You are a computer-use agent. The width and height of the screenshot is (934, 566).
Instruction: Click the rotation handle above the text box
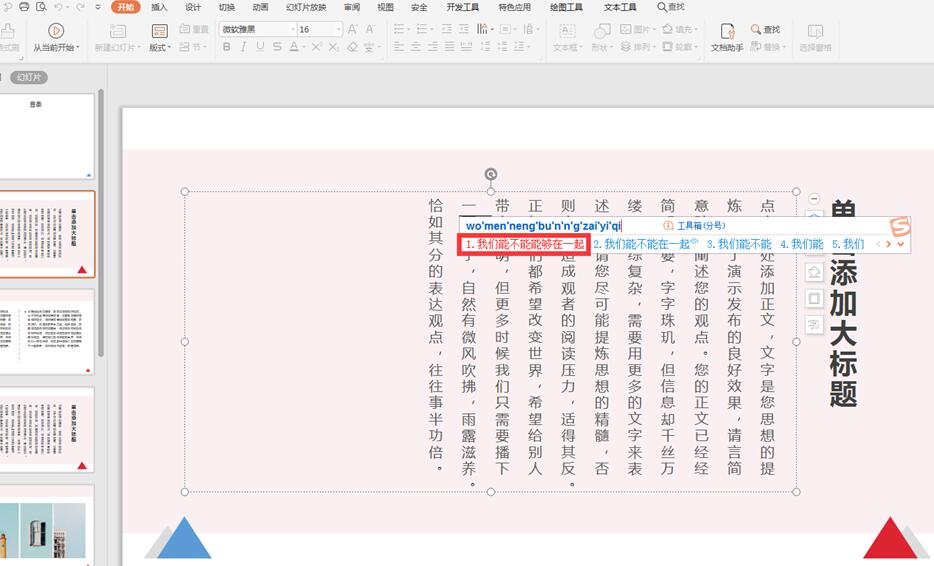click(491, 174)
